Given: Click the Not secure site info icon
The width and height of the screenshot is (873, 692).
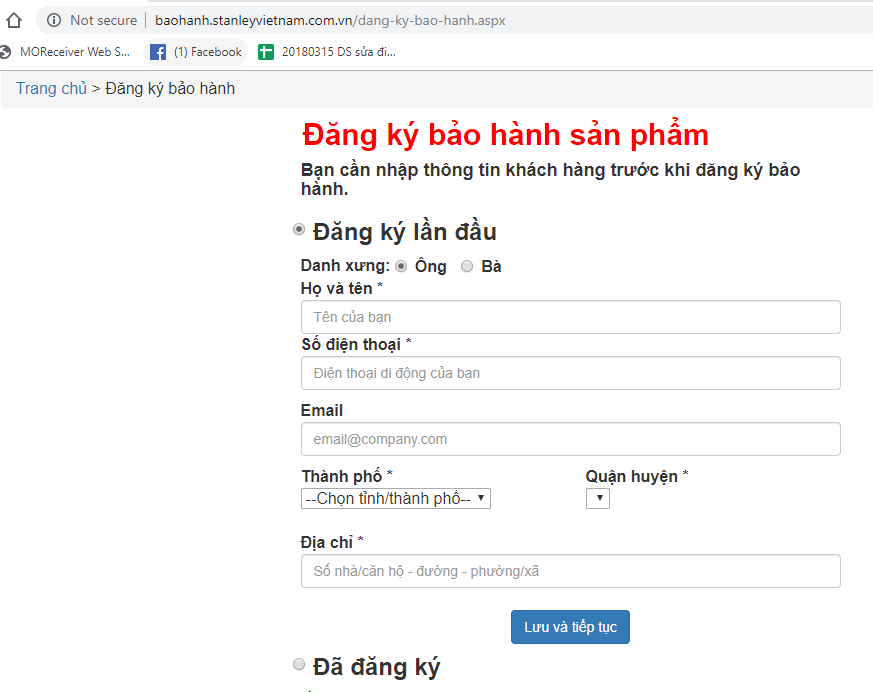Looking at the screenshot, I should pos(54,20).
